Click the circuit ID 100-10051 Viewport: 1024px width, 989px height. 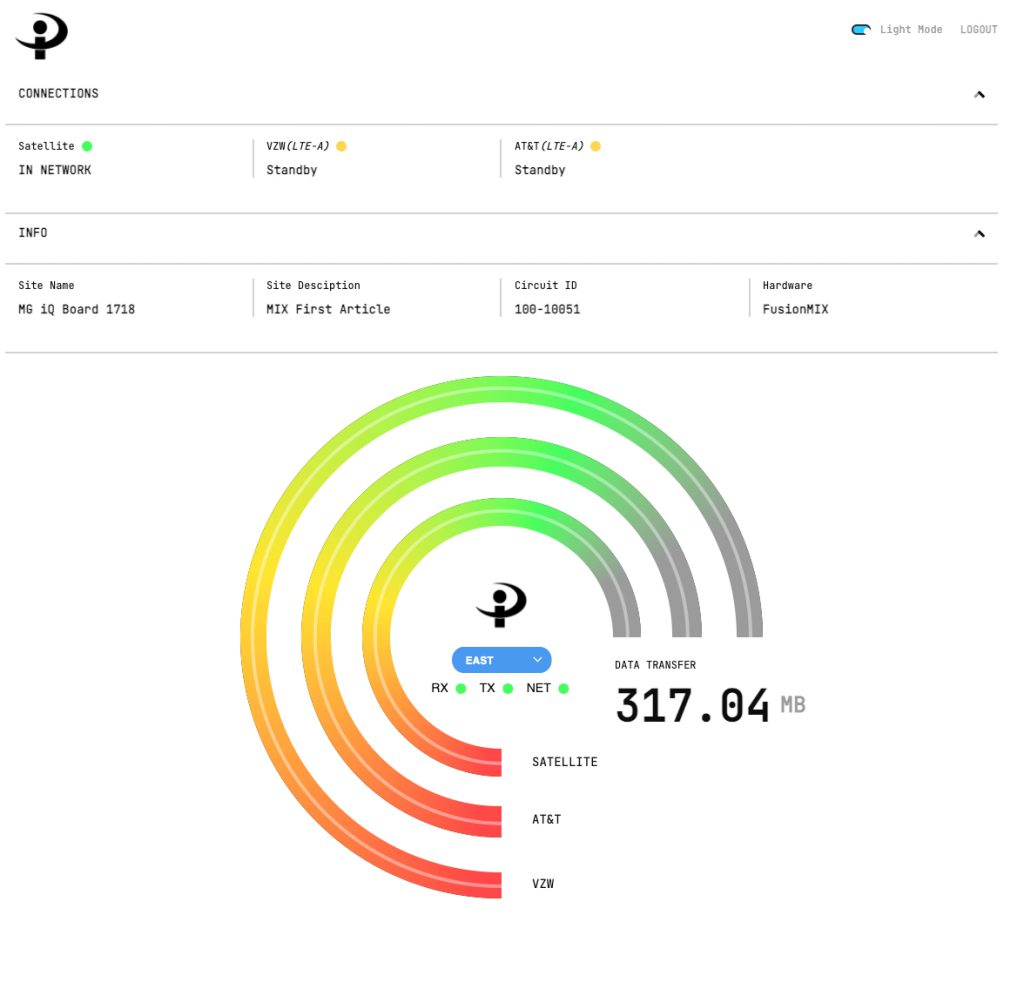pyautogui.click(x=547, y=309)
